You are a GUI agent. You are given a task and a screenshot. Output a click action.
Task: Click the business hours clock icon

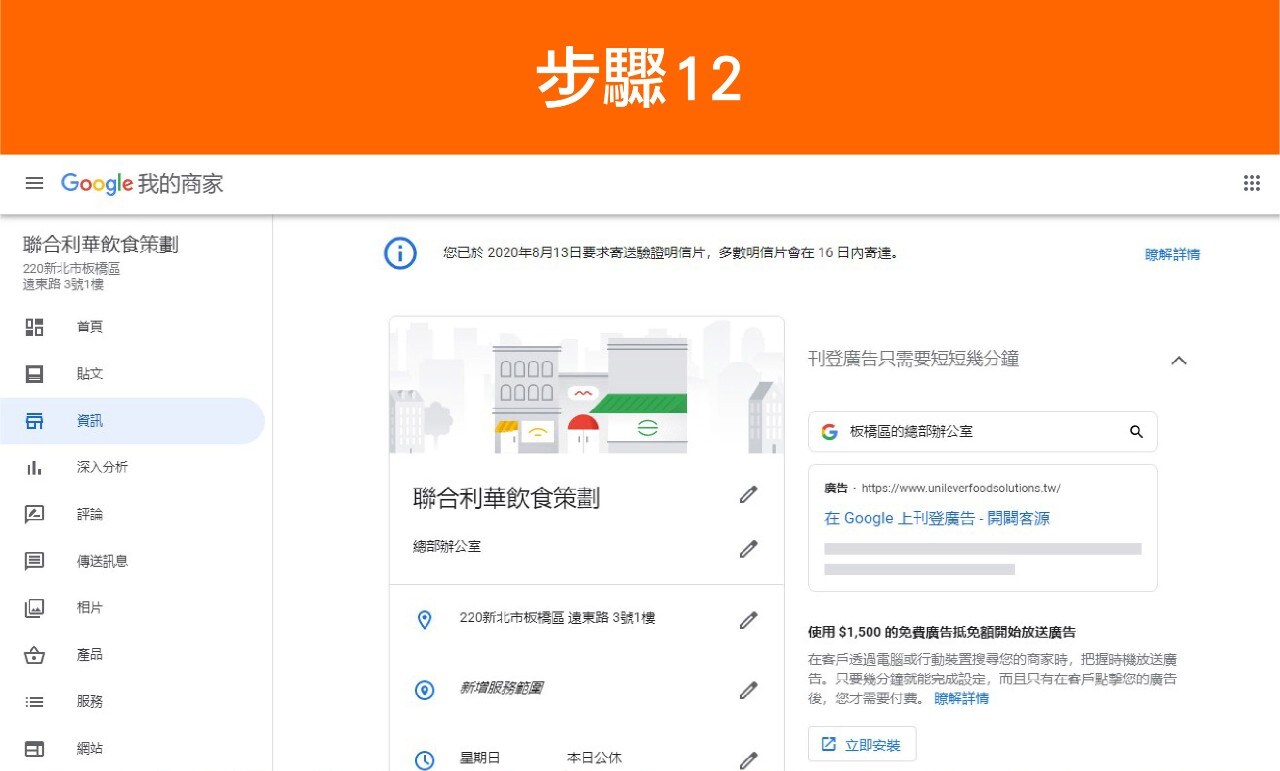click(424, 760)
